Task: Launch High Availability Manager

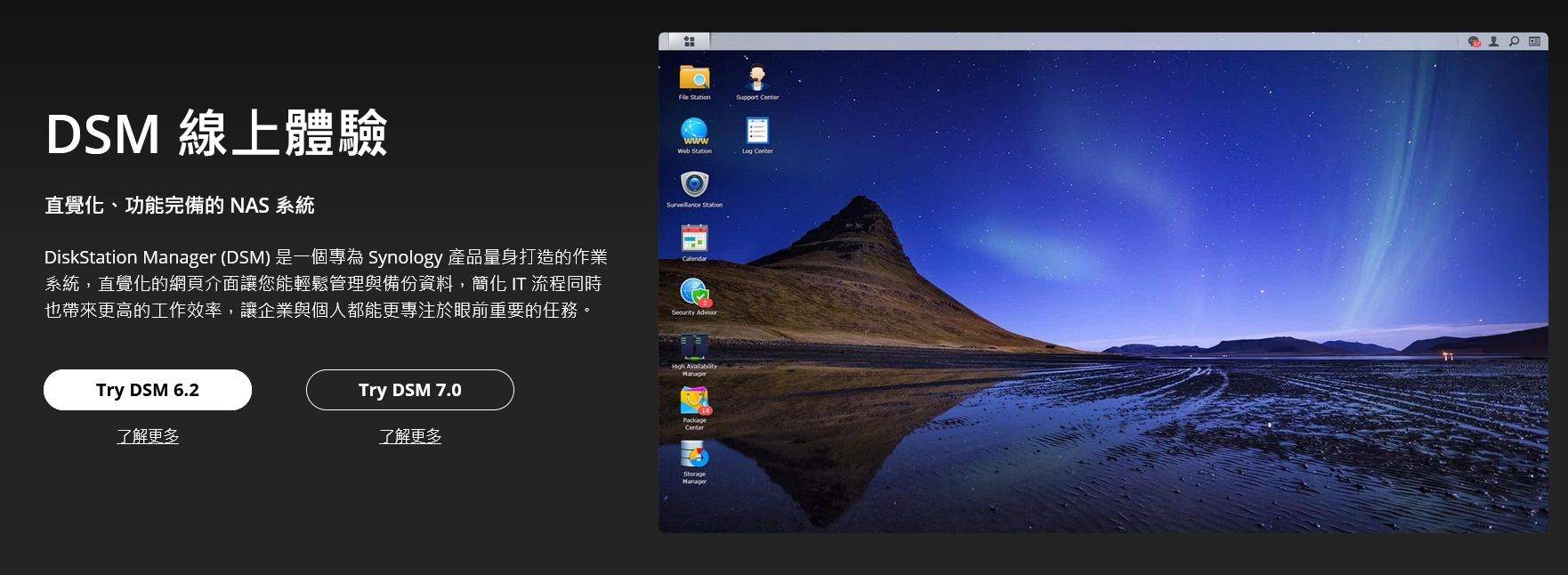Action: (694, 347)
